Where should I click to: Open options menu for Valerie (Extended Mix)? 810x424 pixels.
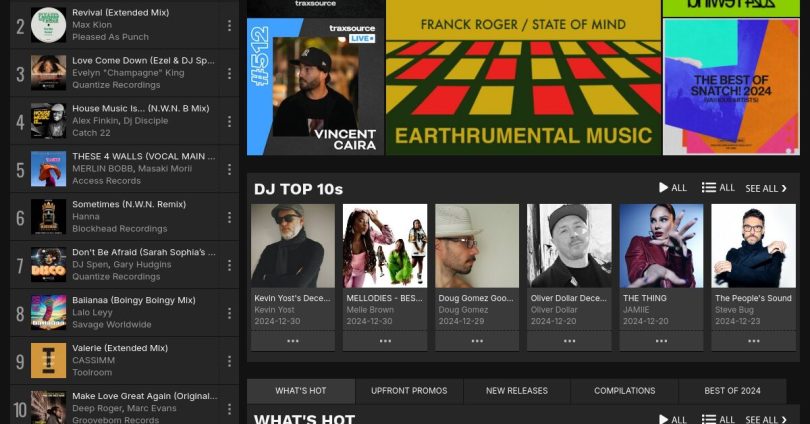(229, 361)
